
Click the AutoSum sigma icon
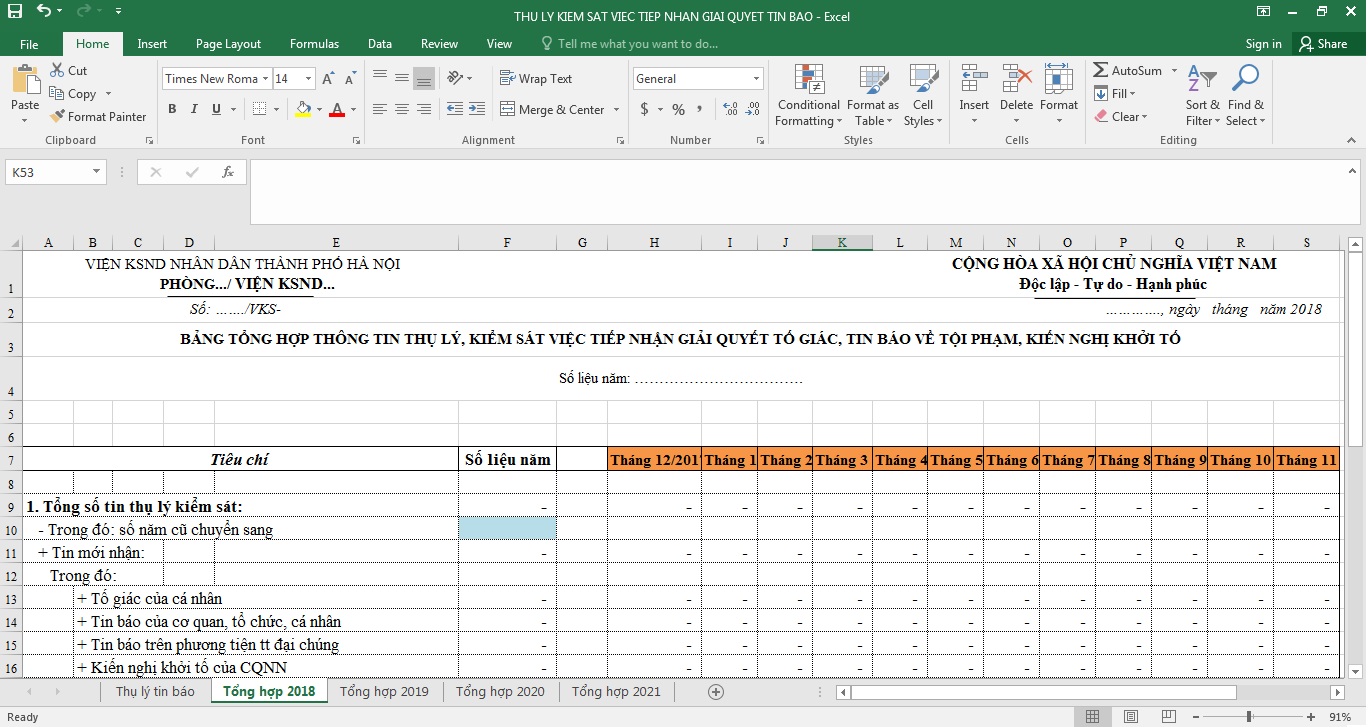[1101, 71]
